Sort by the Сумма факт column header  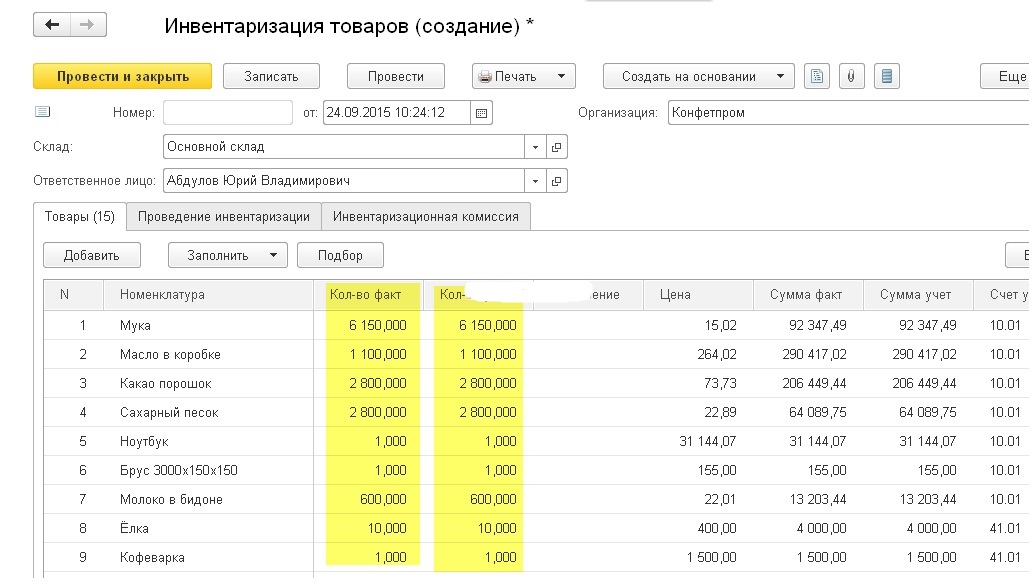point(808,295)
